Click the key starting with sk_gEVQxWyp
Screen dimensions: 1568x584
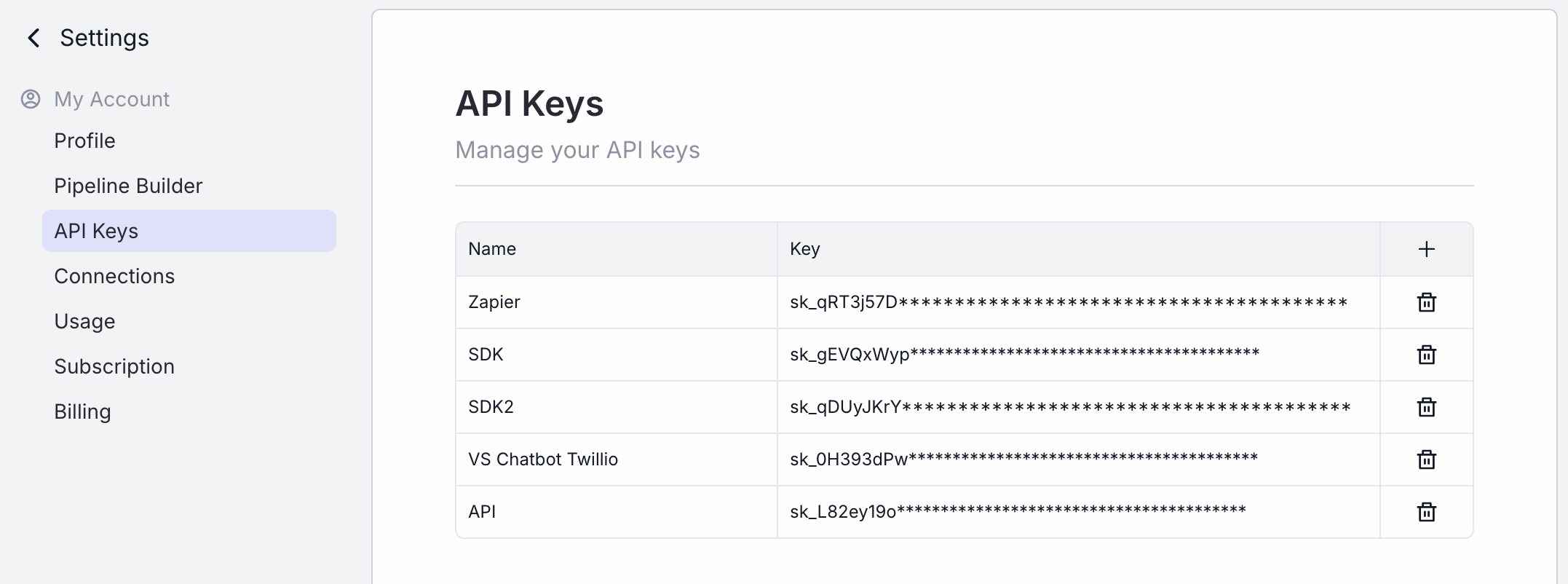(x=1024, y=355)
